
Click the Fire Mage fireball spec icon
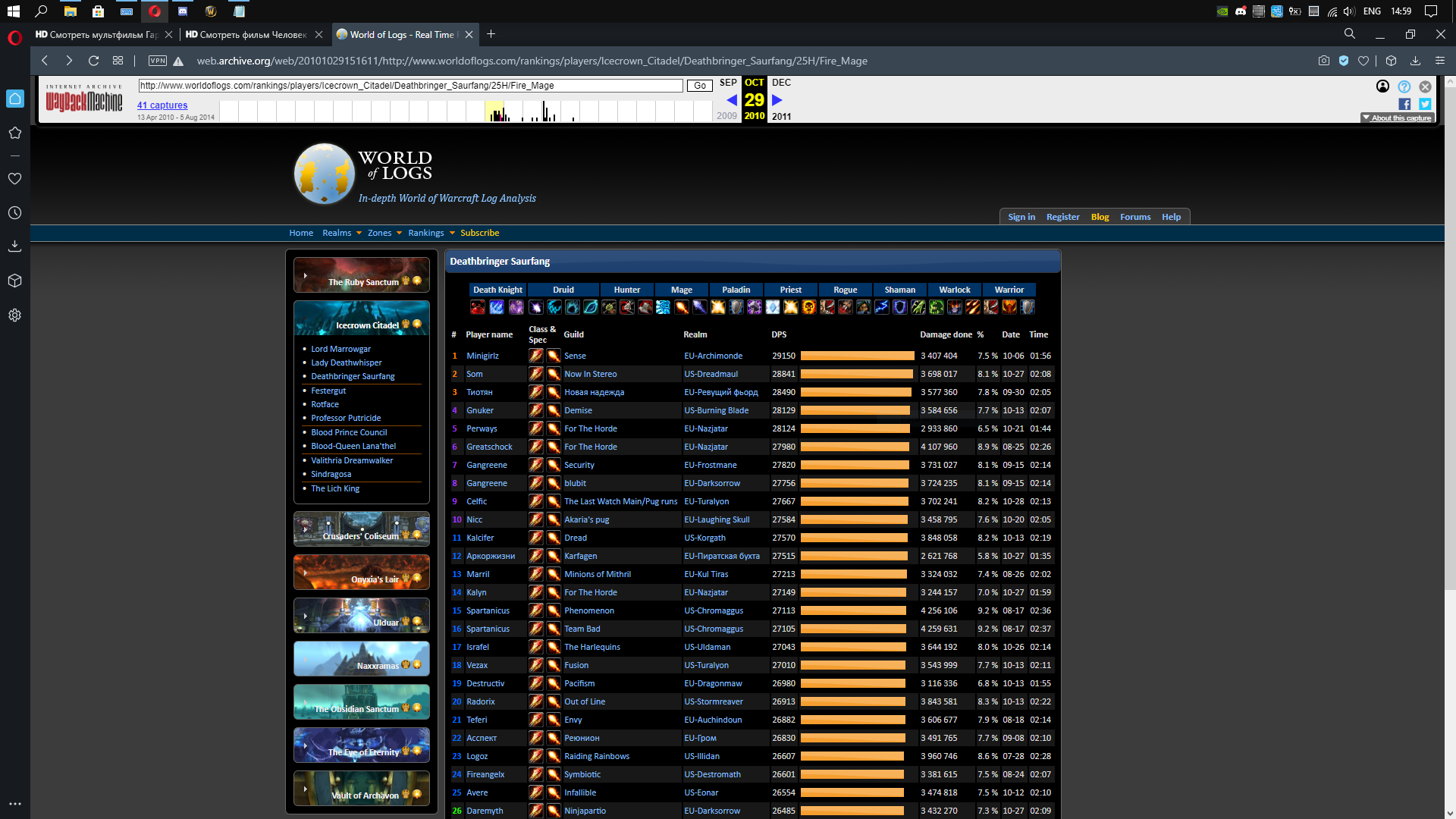[x=682, y=307]
